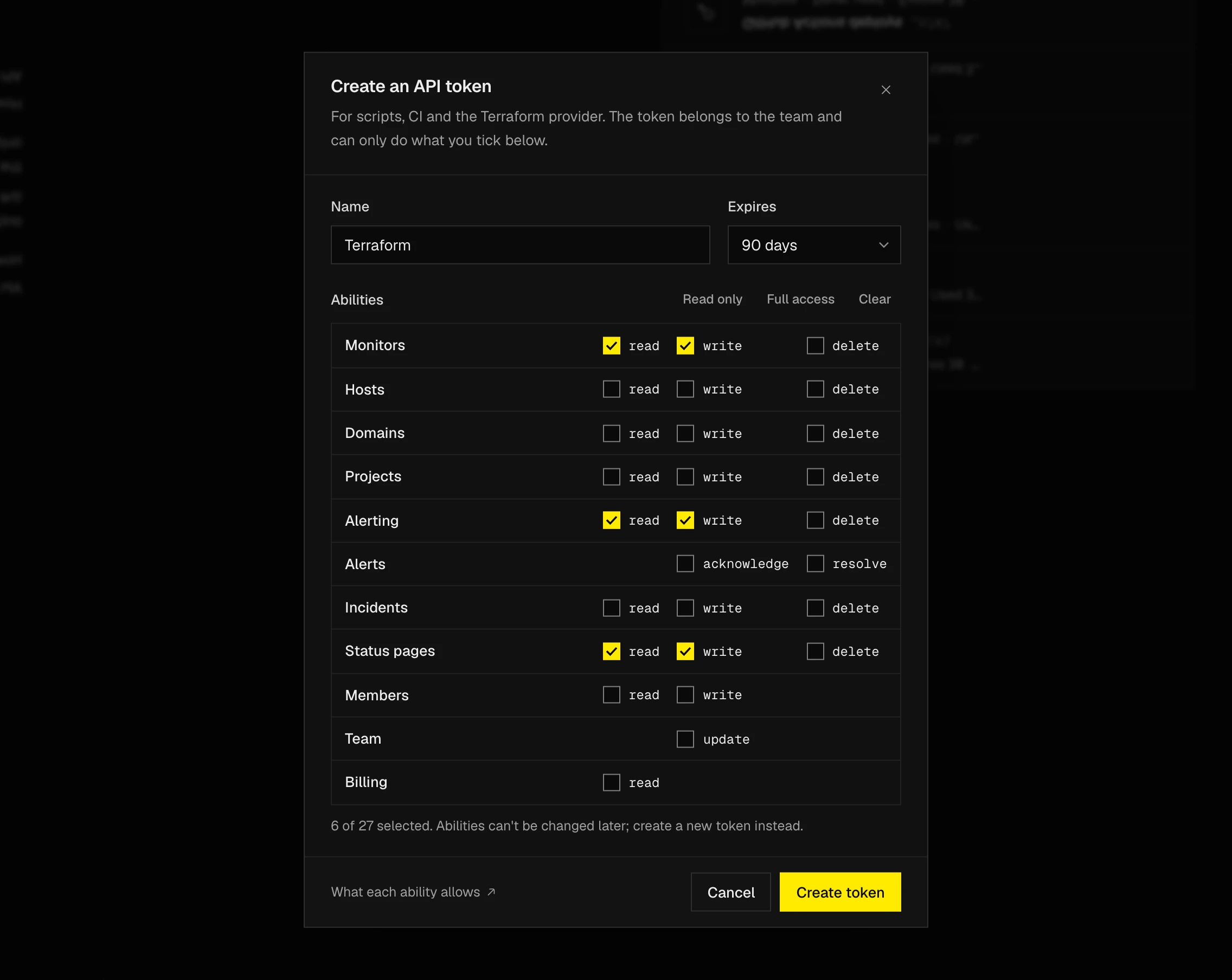Enable Projects delete ability
This screenshot has width=1232, height=980.
[815, 477]
